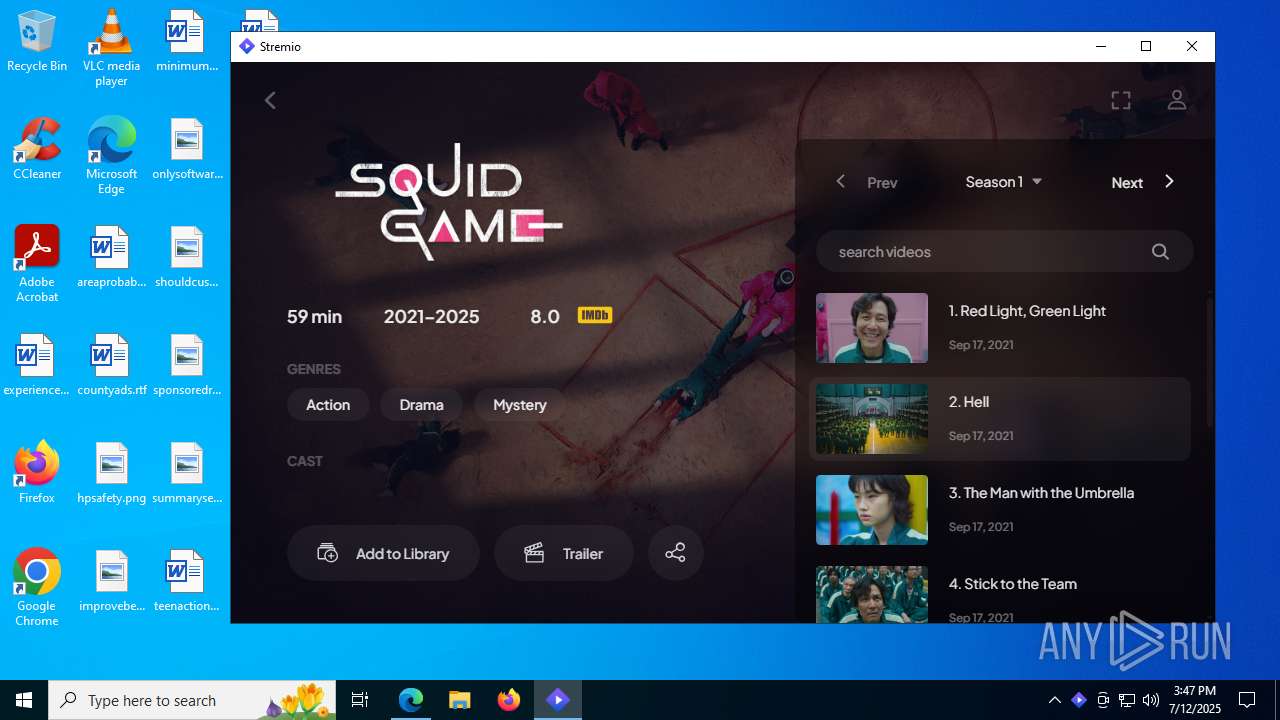Select the sponsoredr image file on desktop
The image size is (1280, 720).
(187, 364)
